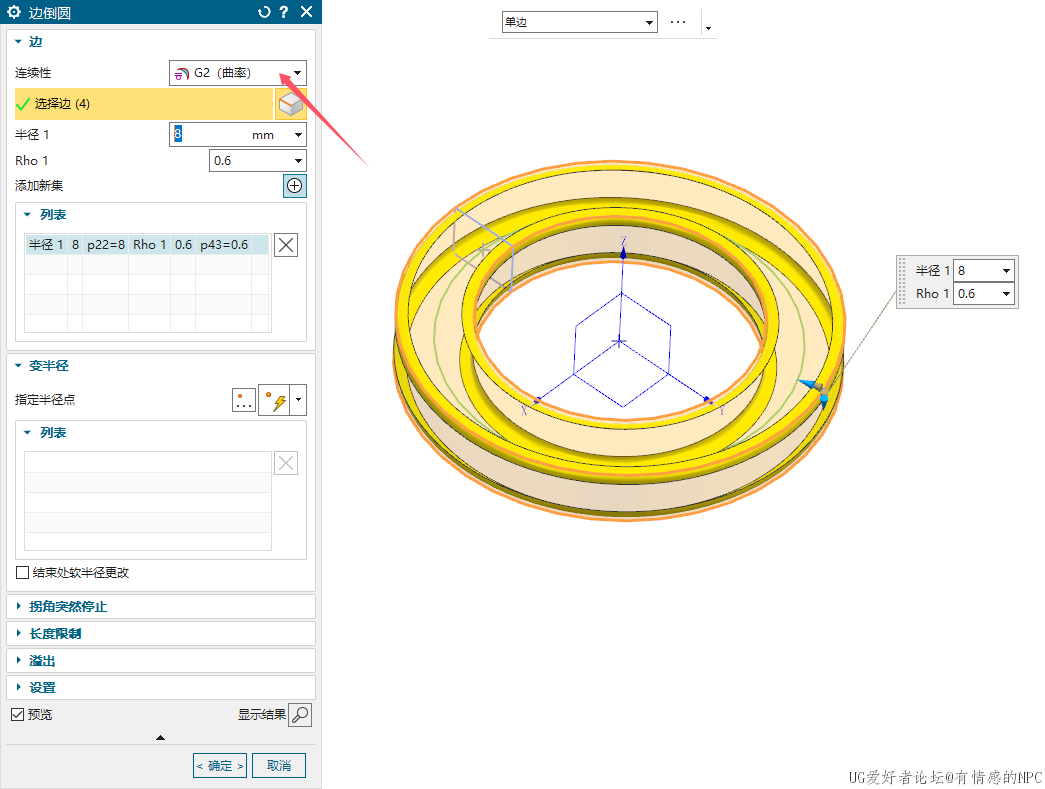This screenshot has height=789, width=1045.
Task: Click the confirm OK button
Action: [219, 766]
